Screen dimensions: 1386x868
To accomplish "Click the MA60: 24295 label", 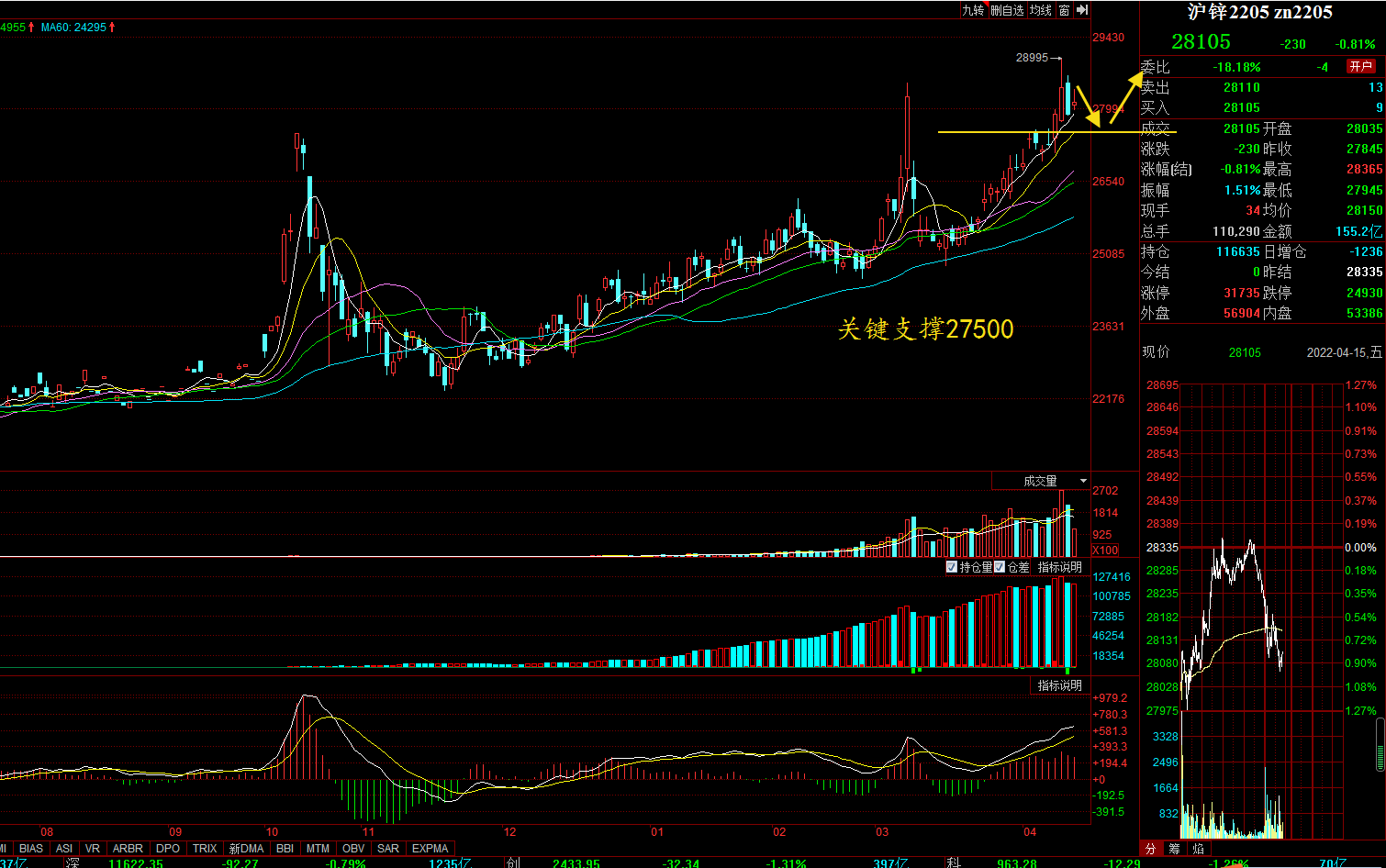I will click(78, 28).
